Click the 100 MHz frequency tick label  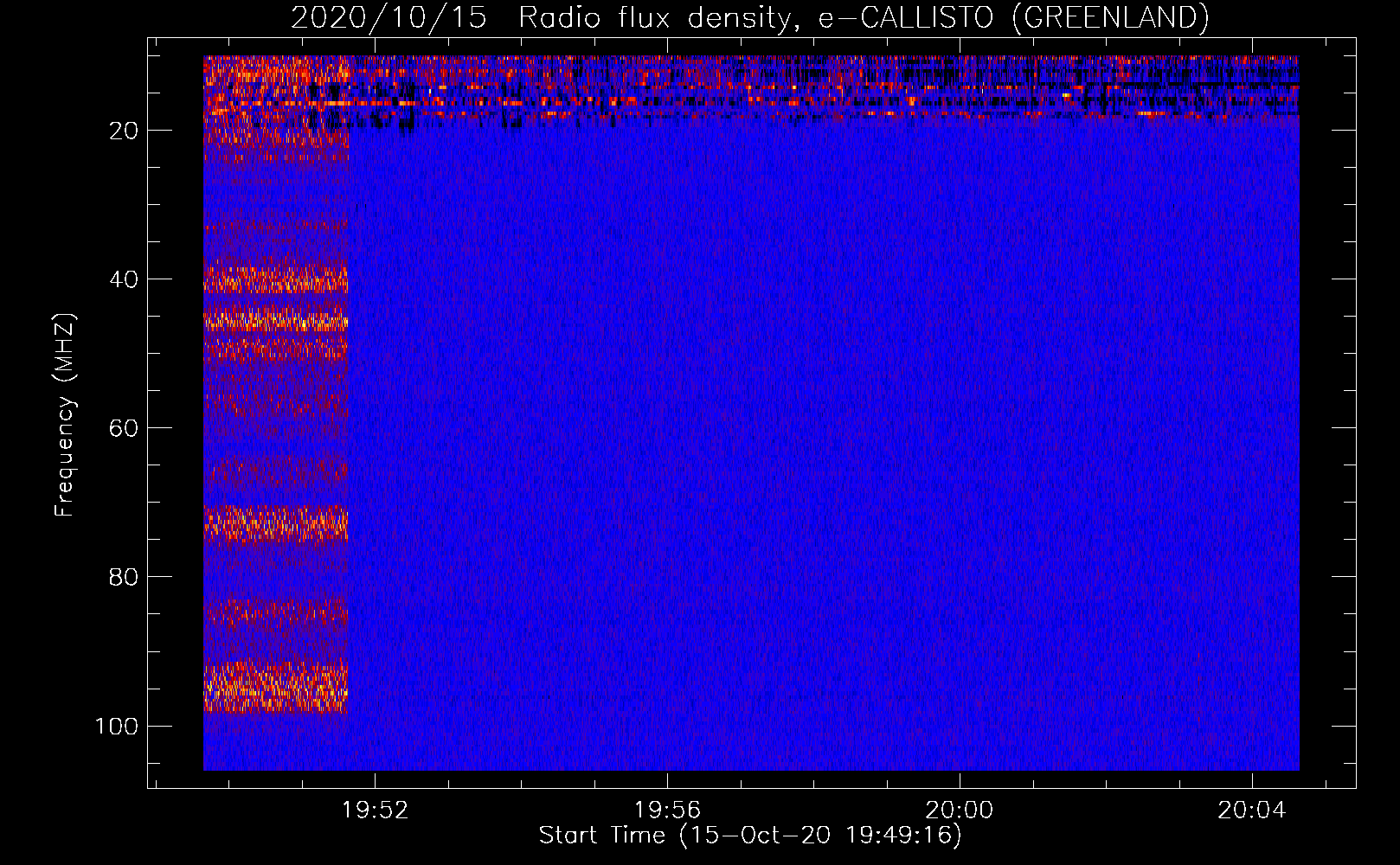117,726
